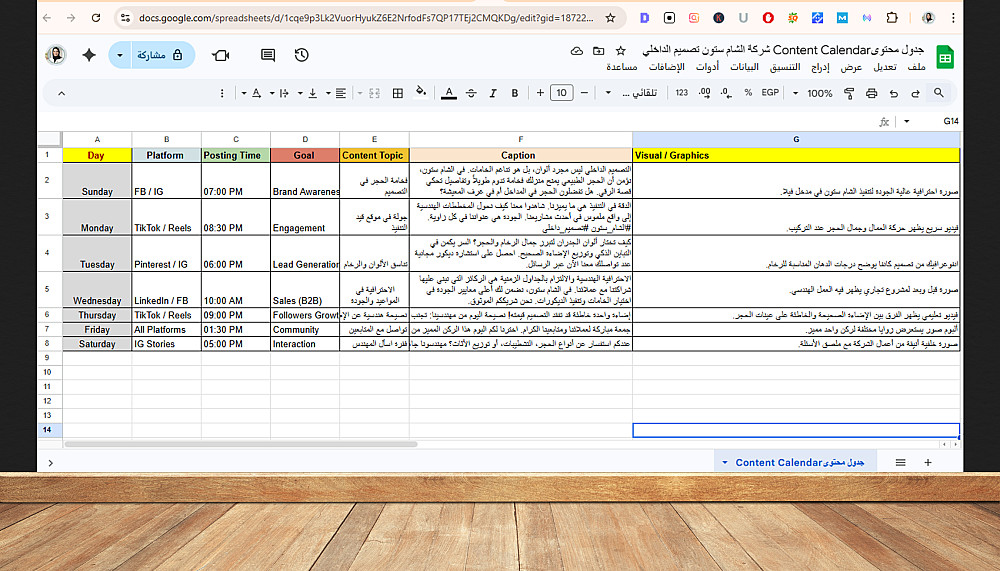1000x571 pixels.
Task: Click the font size input field
Action: point(561,93)
